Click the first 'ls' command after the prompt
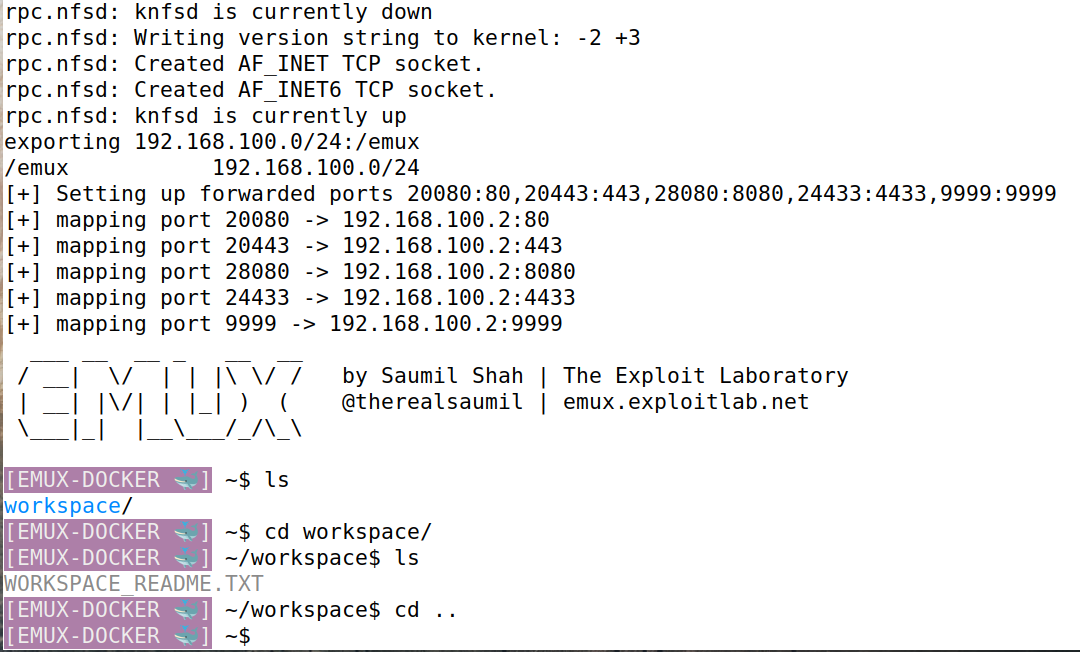This screenshot has width=1080, height=652. tap(277, 480)
